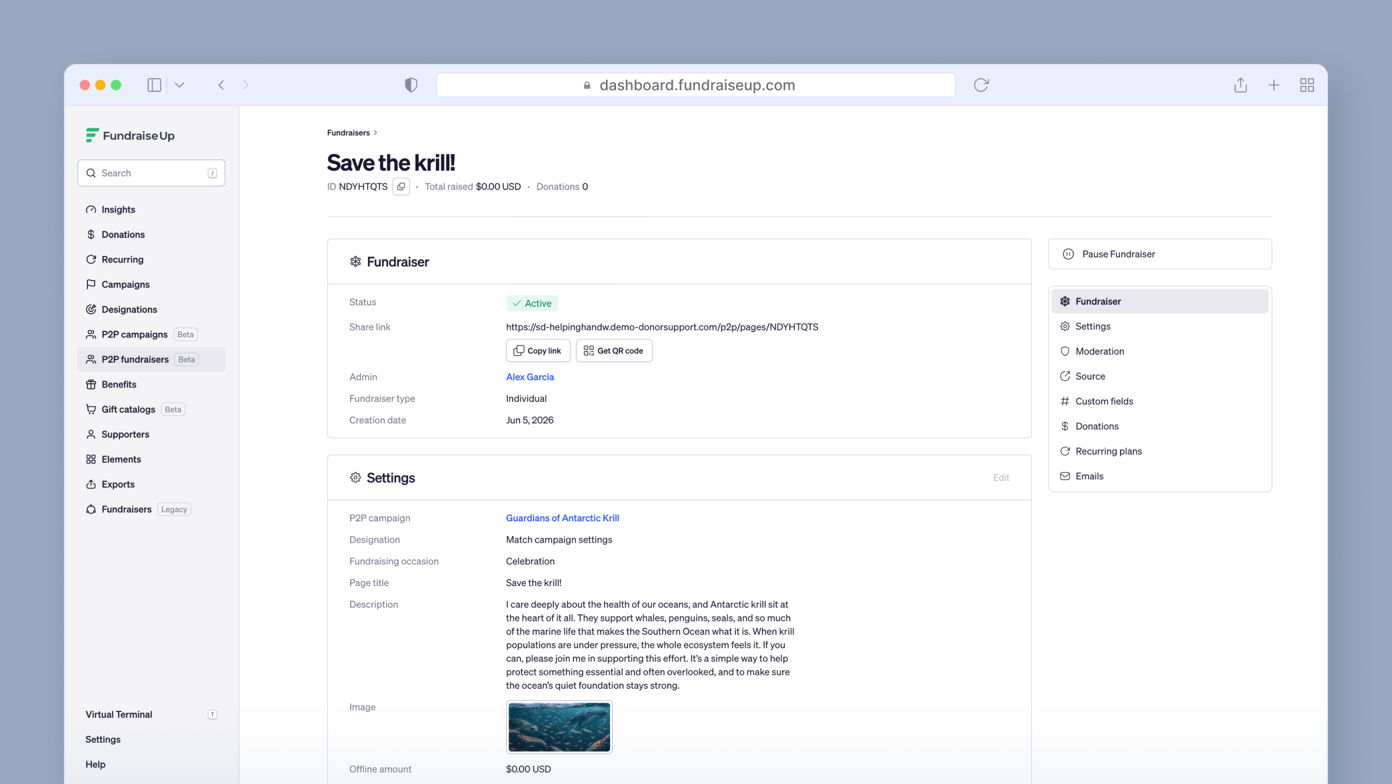1392x784 pixels.
Task: Click the 'Individual' fundraiser type value
Action: tap(526, 399)
